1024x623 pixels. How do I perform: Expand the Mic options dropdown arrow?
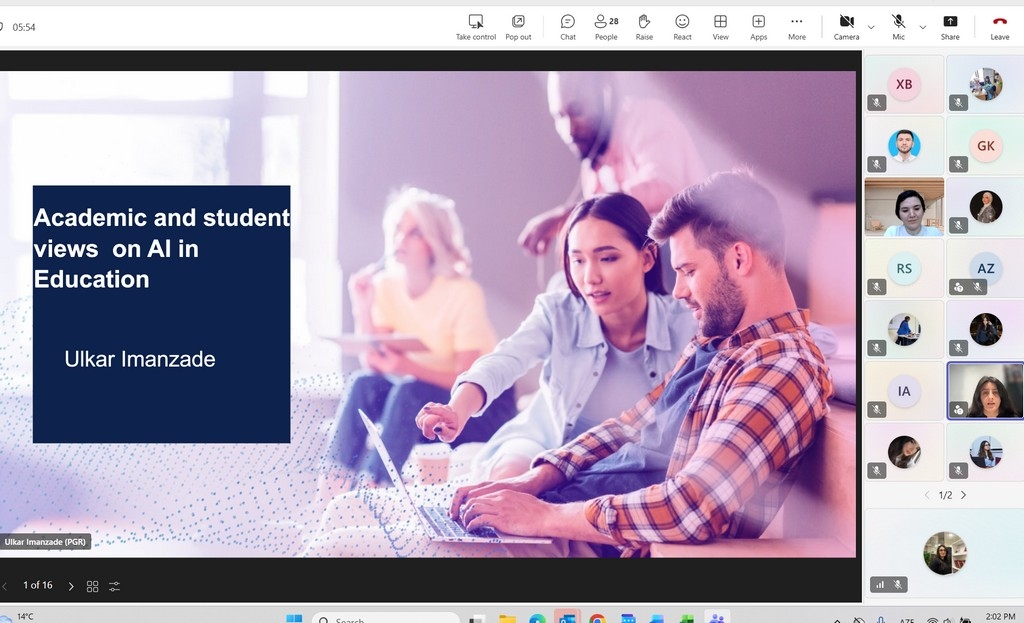click(x=922, y=27)
